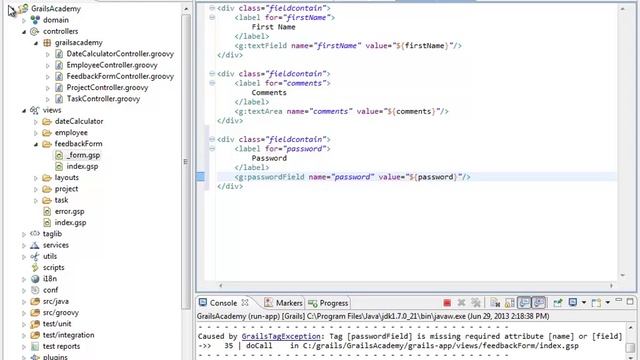Click Remove All Terminated Launches icon
Image resolution: width=640 pixels, height=360 pixels.
pyautogui.click(x=476, y=303)
